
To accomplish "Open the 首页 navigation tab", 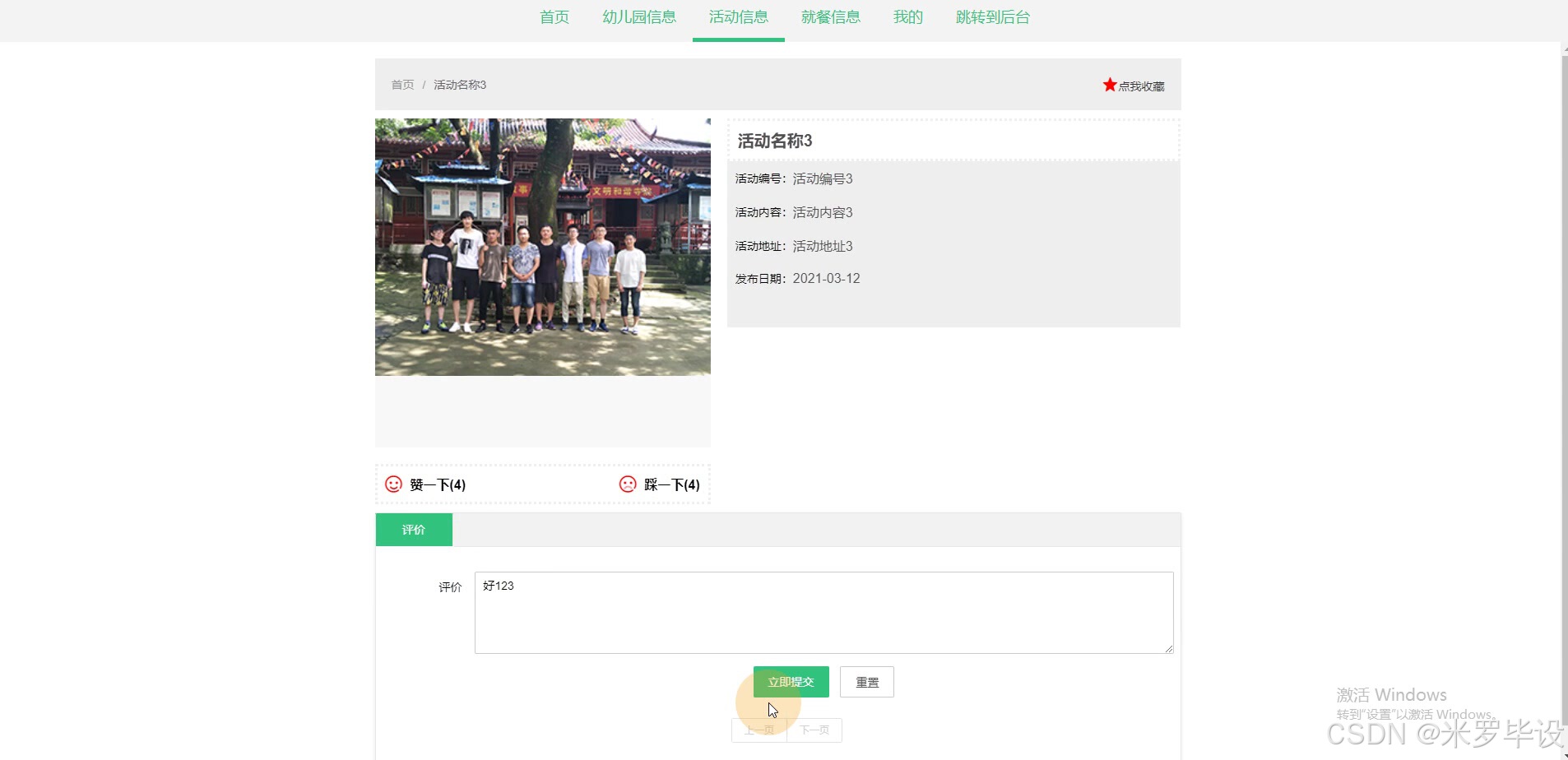I will pyautogui.click(x=554, y=17).
